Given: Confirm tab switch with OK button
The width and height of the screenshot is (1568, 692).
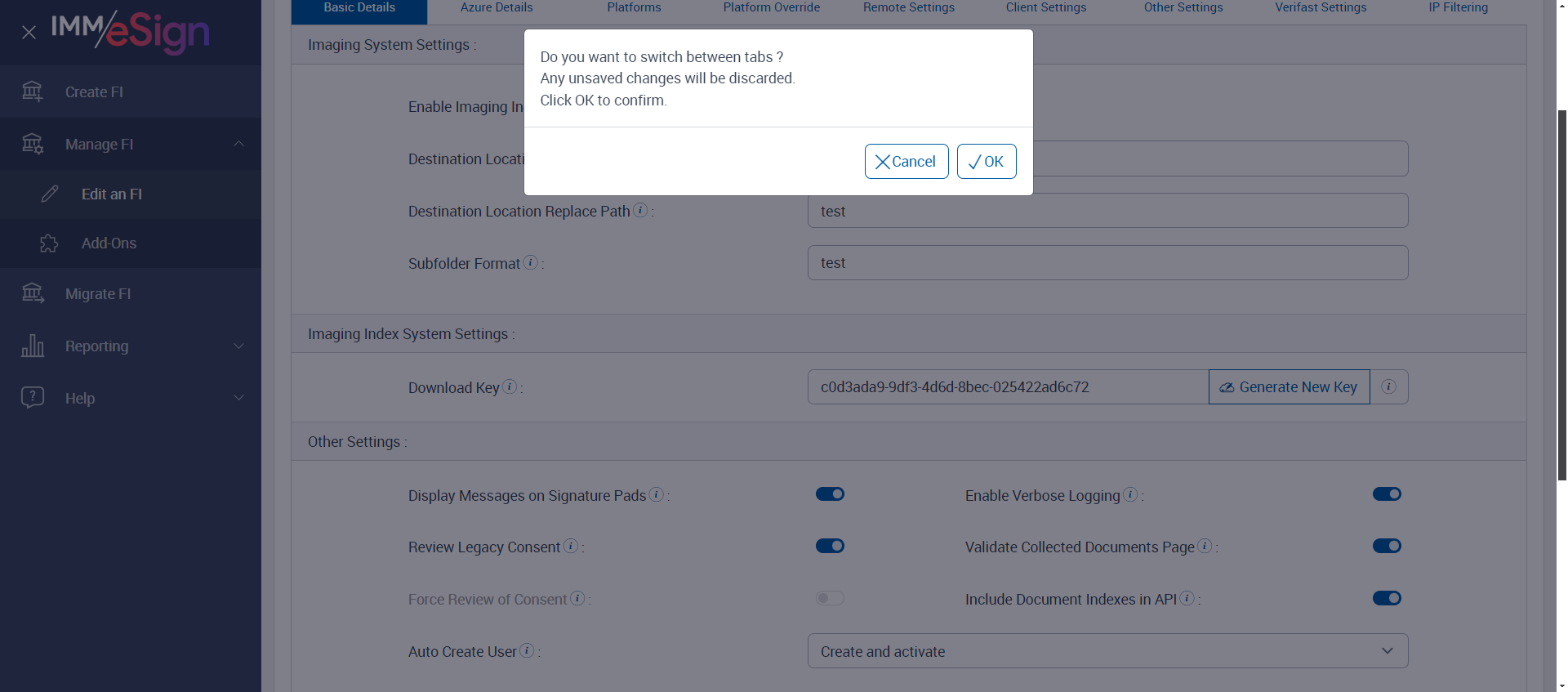Looking at the screenshot, I should click(986, 162).
